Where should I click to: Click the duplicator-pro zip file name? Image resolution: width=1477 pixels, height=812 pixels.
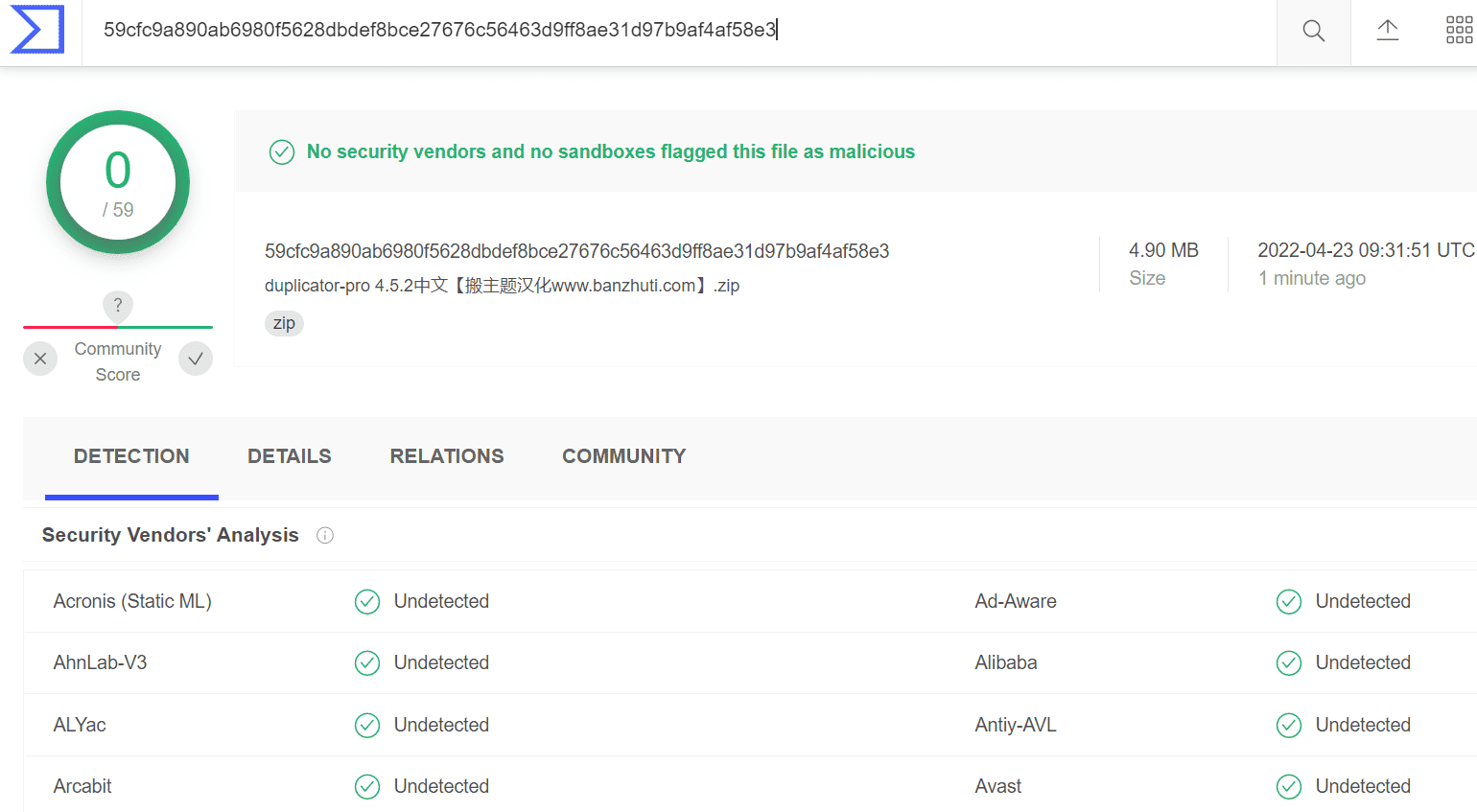503,286
